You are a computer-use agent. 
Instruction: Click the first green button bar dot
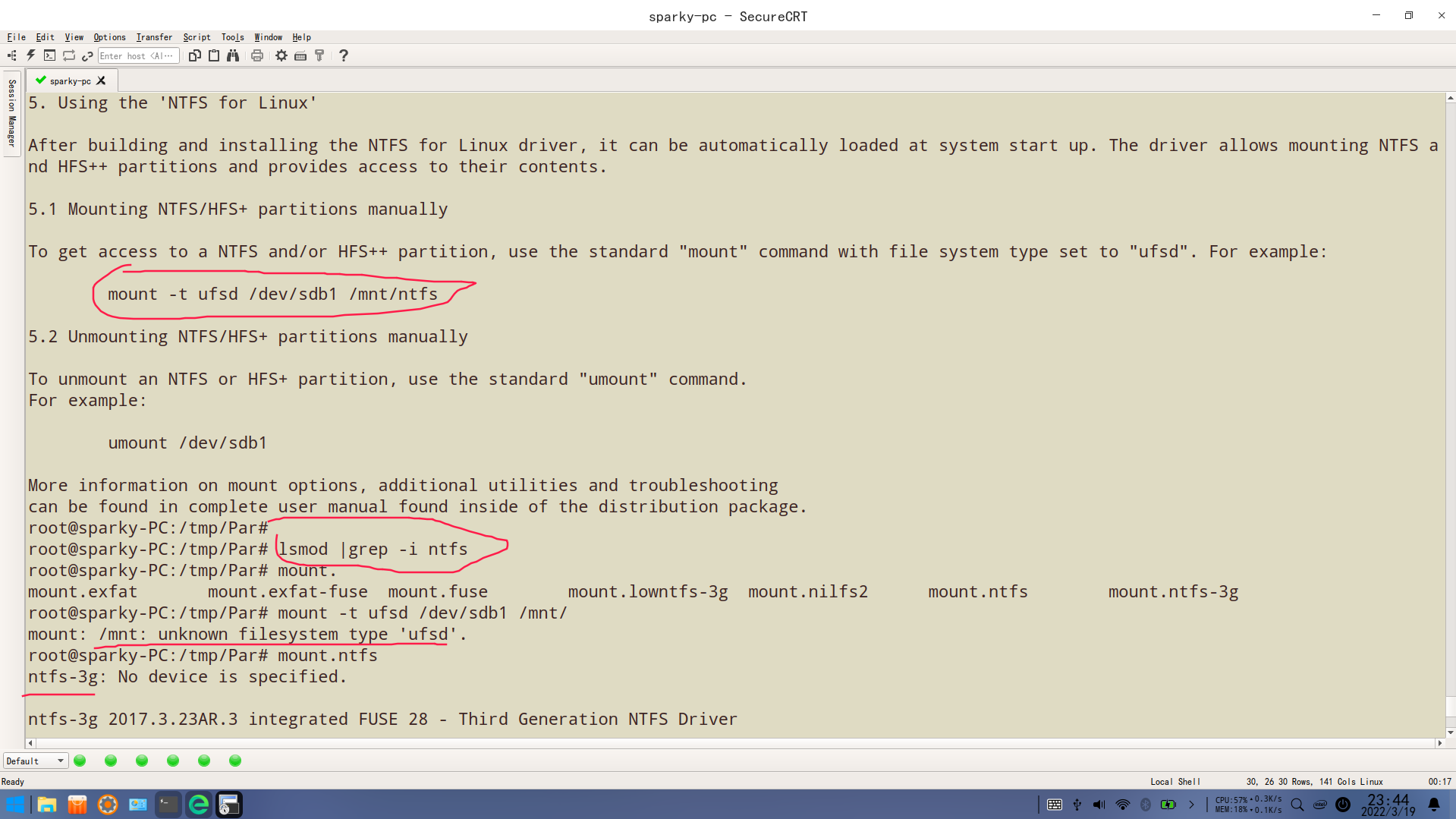[80, 761]
